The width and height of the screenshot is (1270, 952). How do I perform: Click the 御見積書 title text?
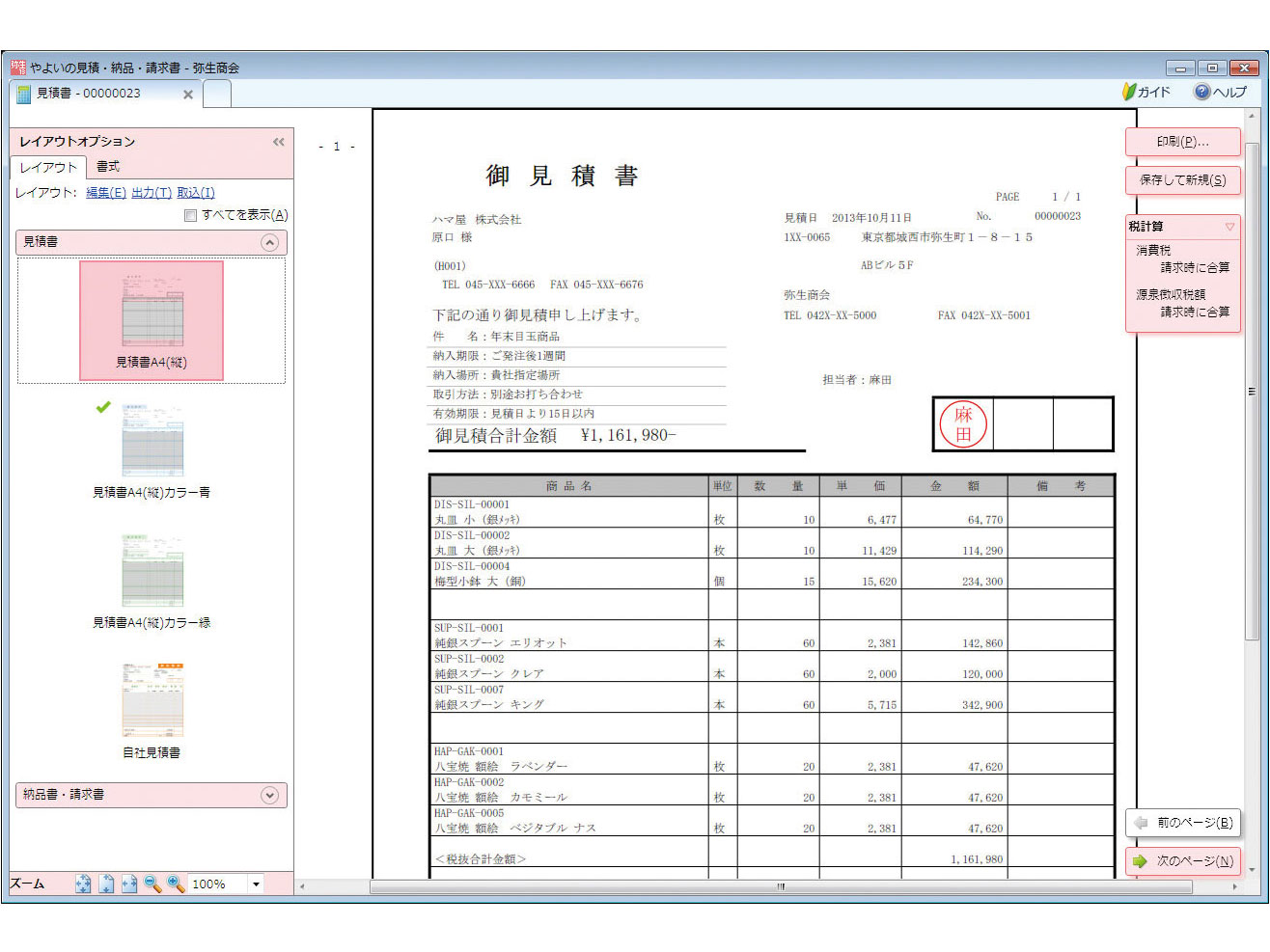point(562,176)
